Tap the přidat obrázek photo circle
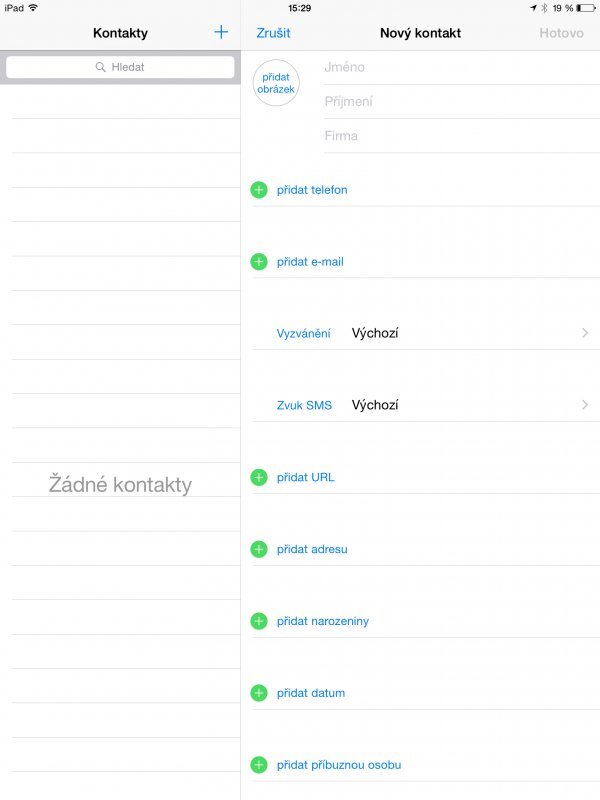Screen dimensions: 600x800 point(276,83)
